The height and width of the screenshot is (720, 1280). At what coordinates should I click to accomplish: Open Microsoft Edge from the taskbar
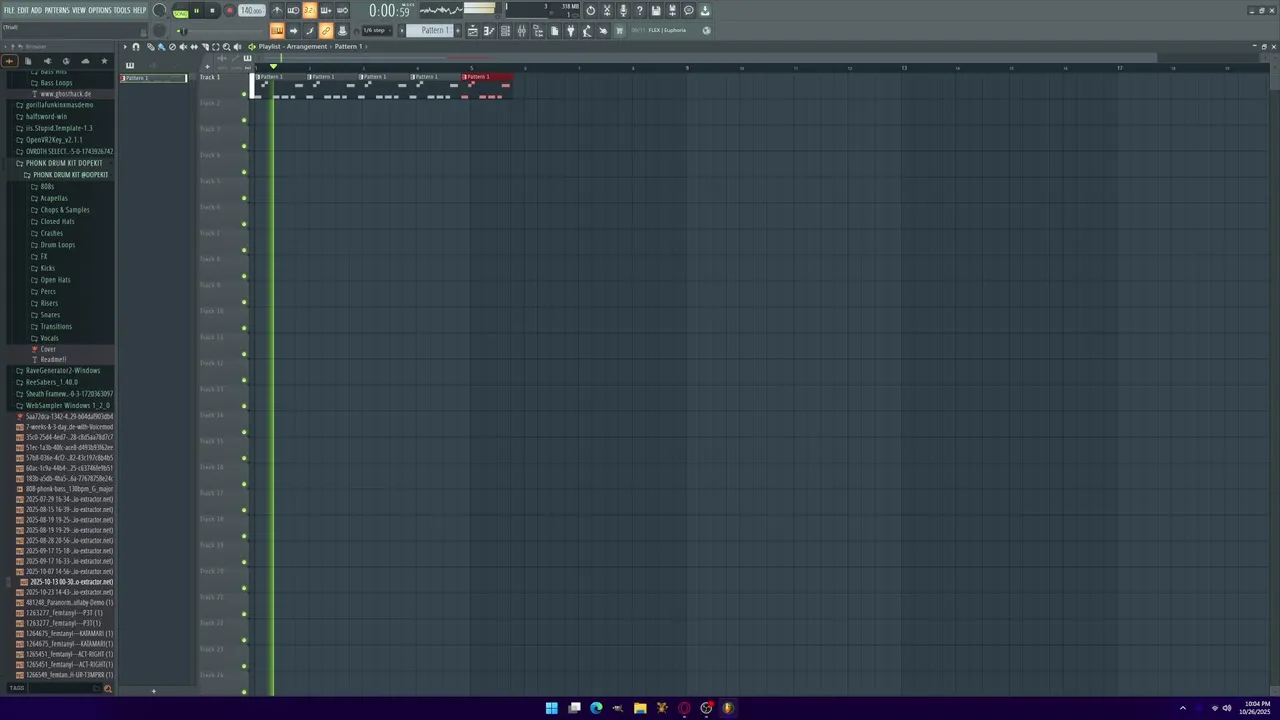(x=596, y=708)
